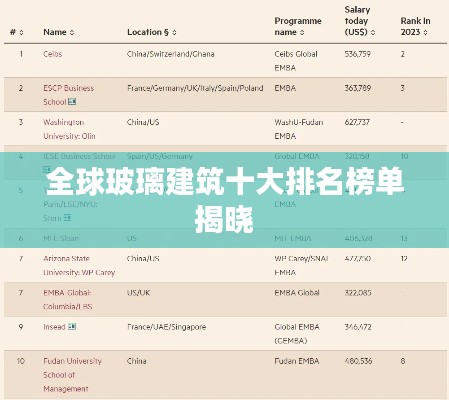This screenshot has width=449, height=400.
Task: Click sort arrows for Salary today (US$)
Action: point(373,32)
